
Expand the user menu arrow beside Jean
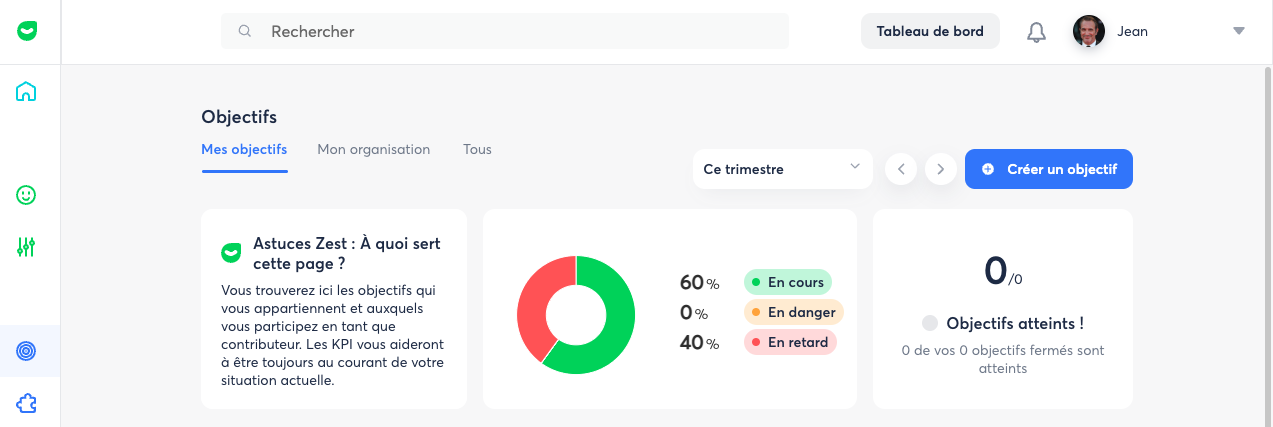(1239, 31)
